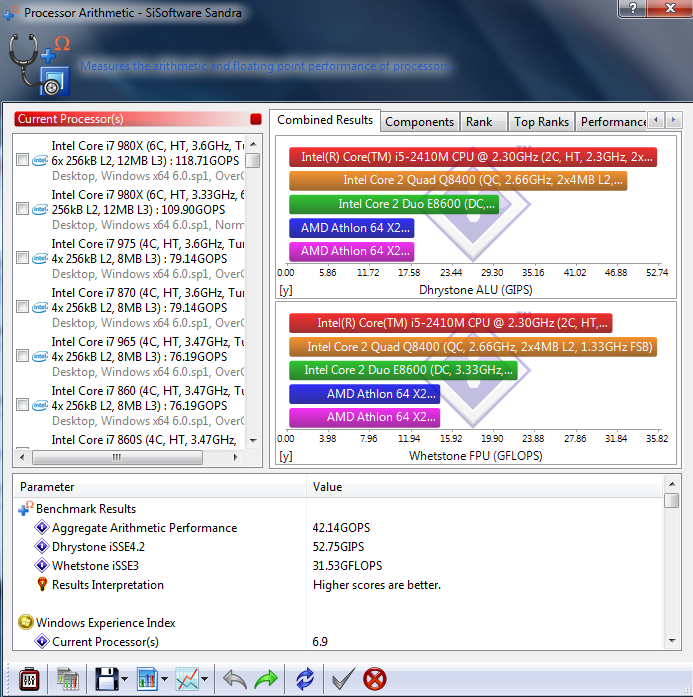This screenshot has height=697, width=693.
Task: Click the processor list horizontal scroll-right arrow
Action: pyautogui.click(x=235, y=457)
